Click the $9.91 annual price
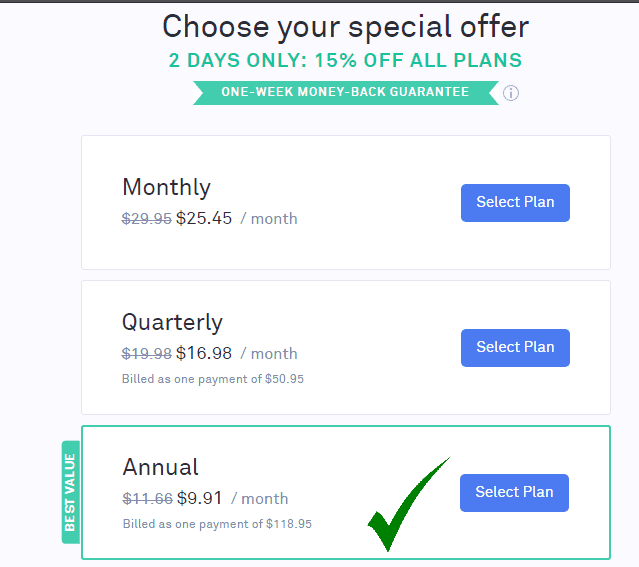Screen dimensions: 639x567 [x=200, y=498]
